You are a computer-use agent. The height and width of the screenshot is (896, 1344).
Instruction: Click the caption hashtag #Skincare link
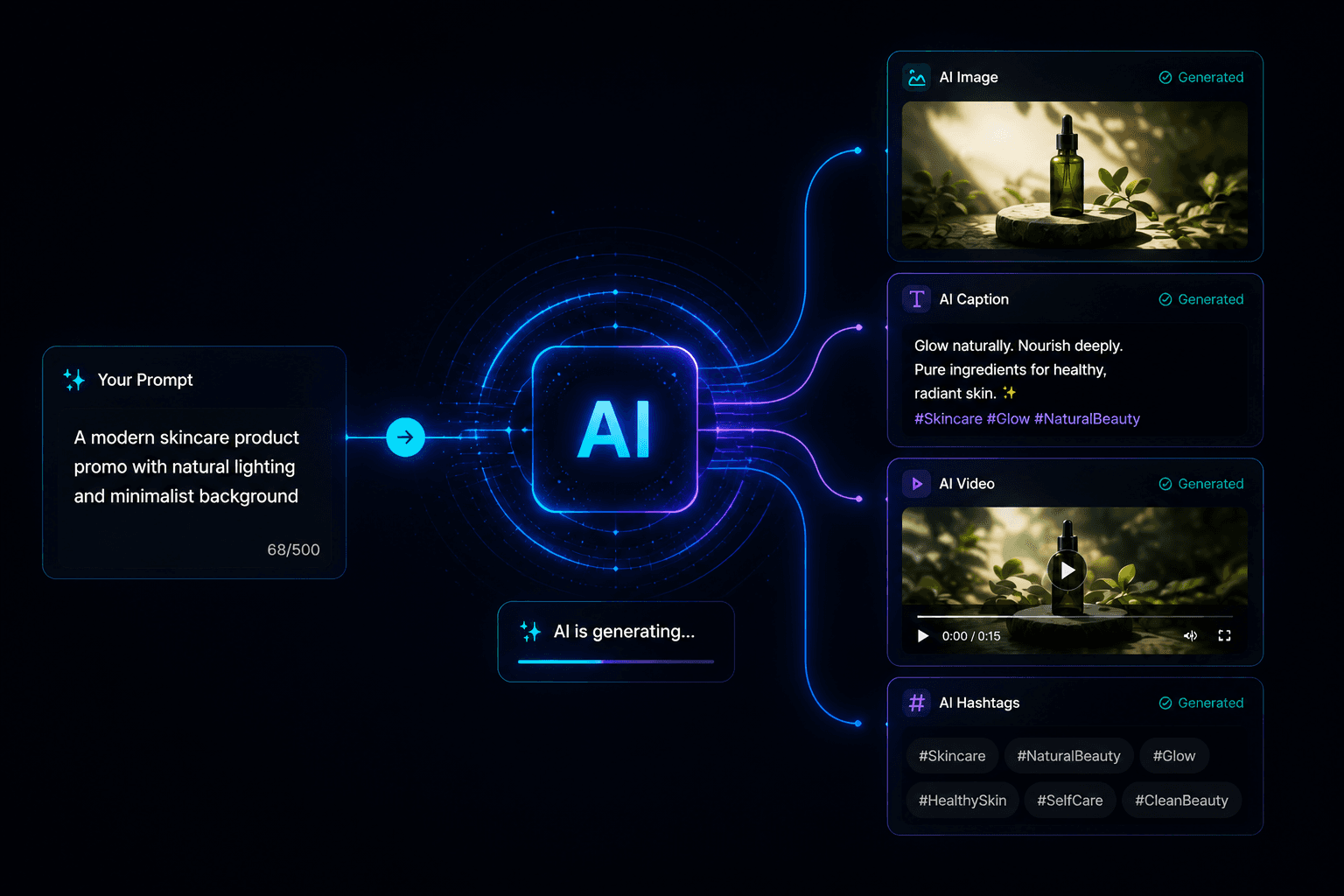click(948, 419)
